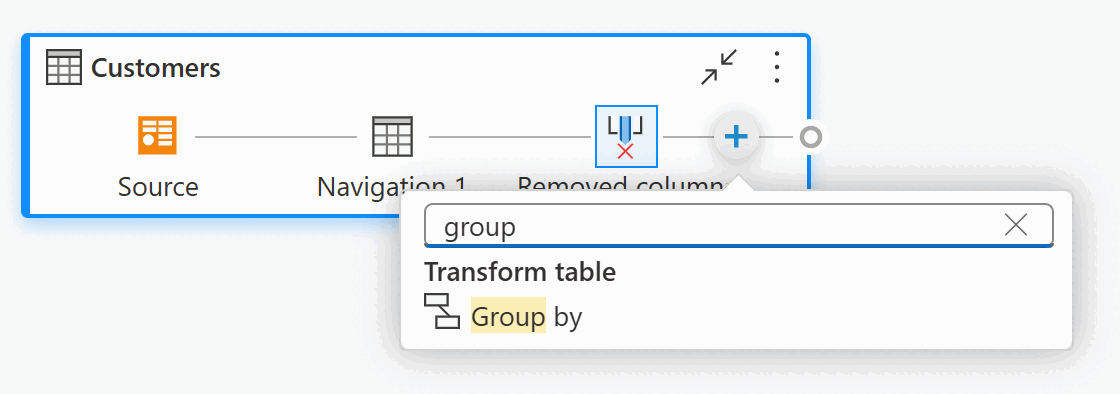Click the Customers table icon in header
This screenshot has height=394, width=1120.
(64, 68)
